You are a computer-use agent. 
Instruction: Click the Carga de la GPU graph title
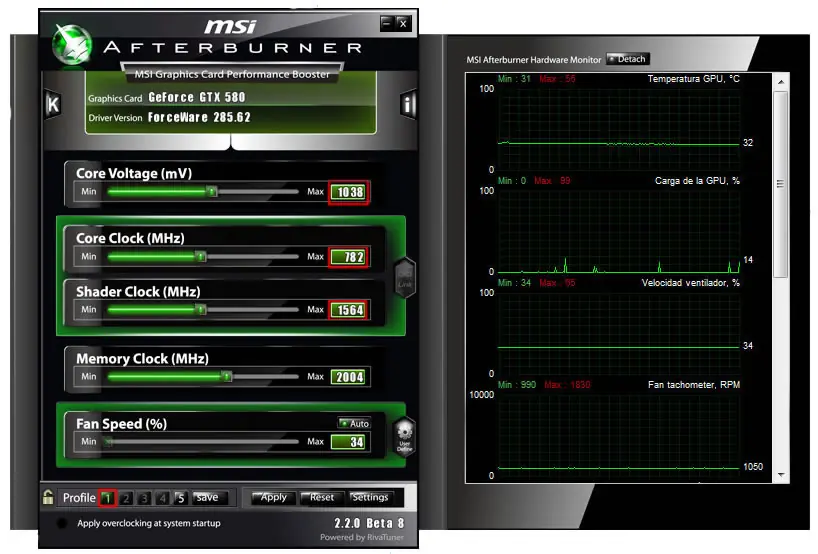[697, 180]
